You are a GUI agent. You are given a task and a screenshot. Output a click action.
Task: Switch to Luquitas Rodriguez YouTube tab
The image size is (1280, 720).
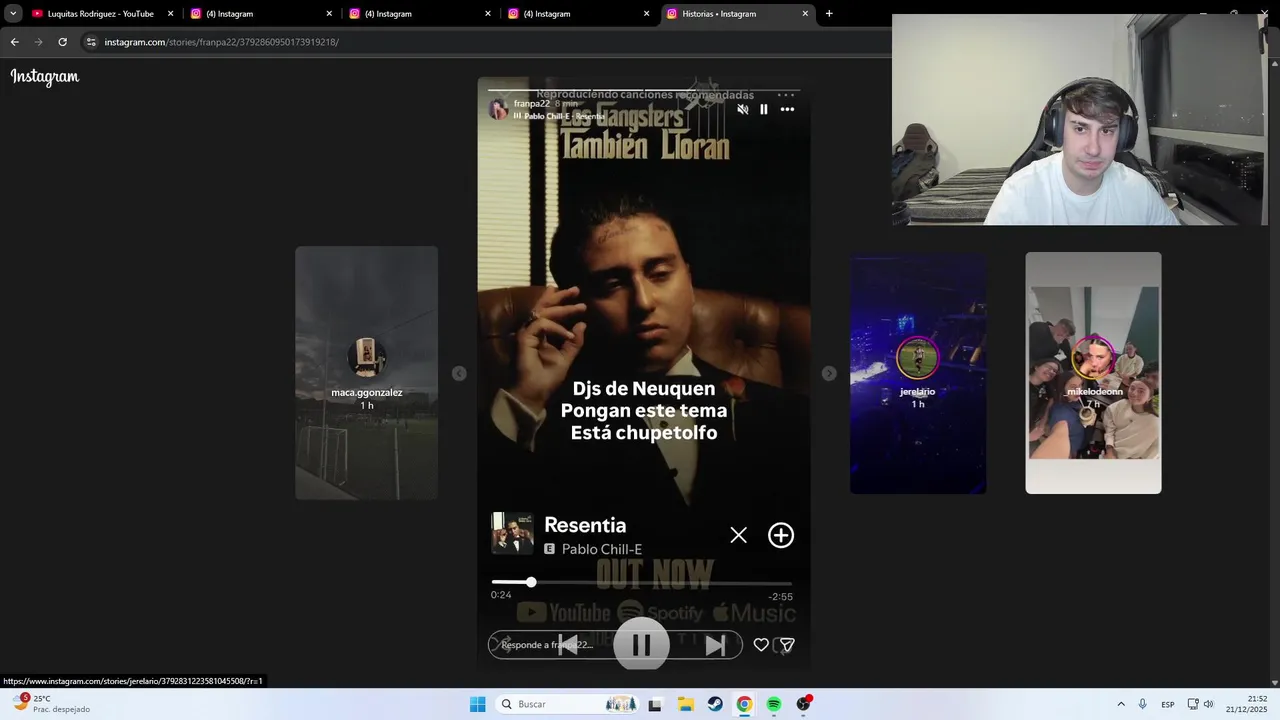point(101,14)
